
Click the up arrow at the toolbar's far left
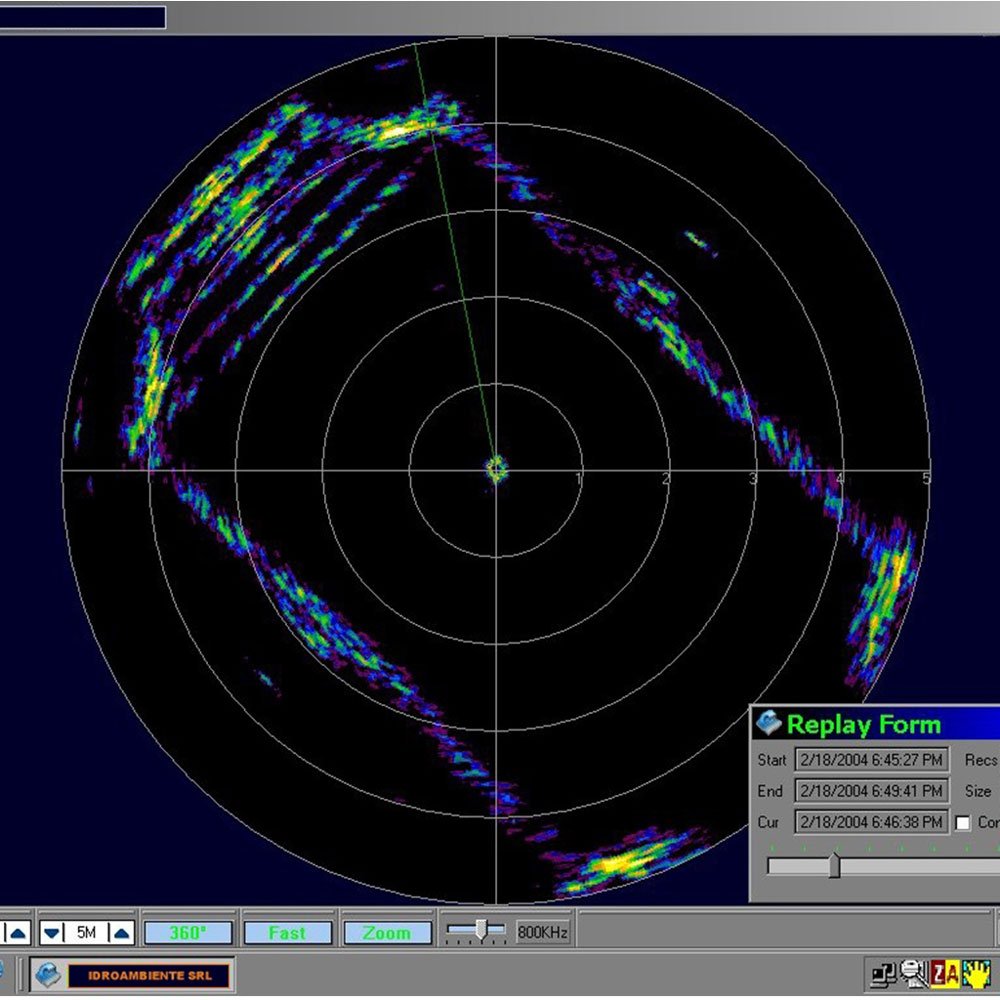tap(17, 933)
